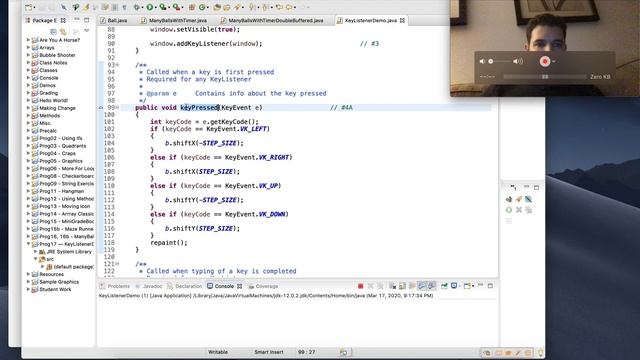The height and width of the screenshot is (360, 640).
Task: Click the green run icon in right side panel
Action: click(x=509, y=210)
